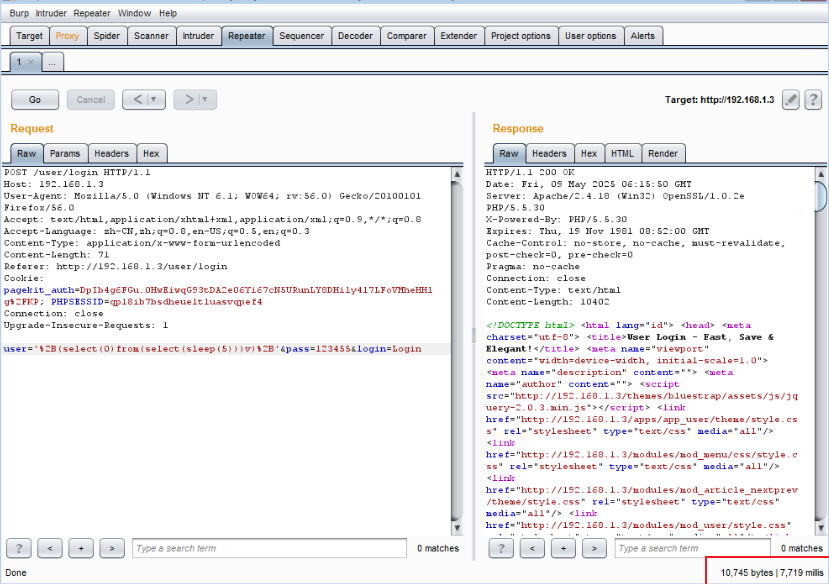Click the request '0 matches' label
The height and width of the screenshot is (584, 829).
click(438, 548)
